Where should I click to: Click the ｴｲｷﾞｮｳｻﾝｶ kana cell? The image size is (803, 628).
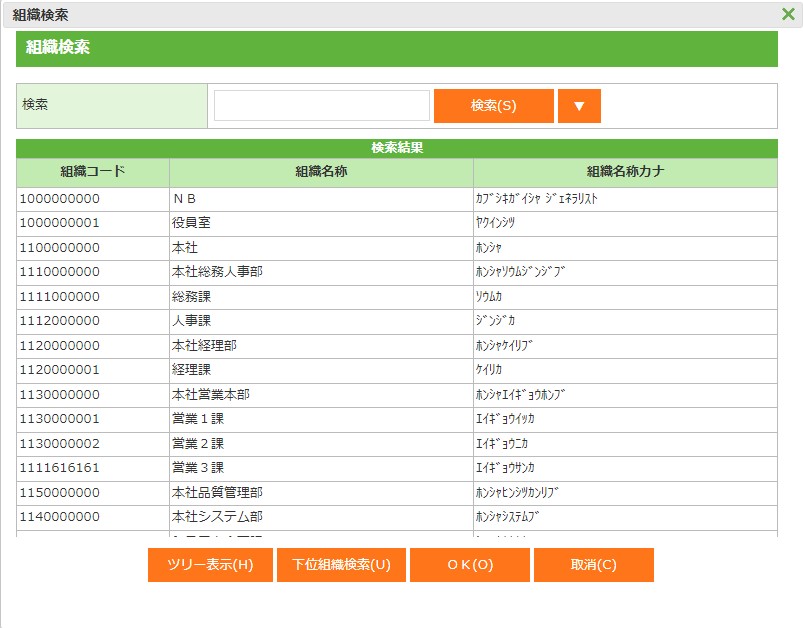(625, 468)
